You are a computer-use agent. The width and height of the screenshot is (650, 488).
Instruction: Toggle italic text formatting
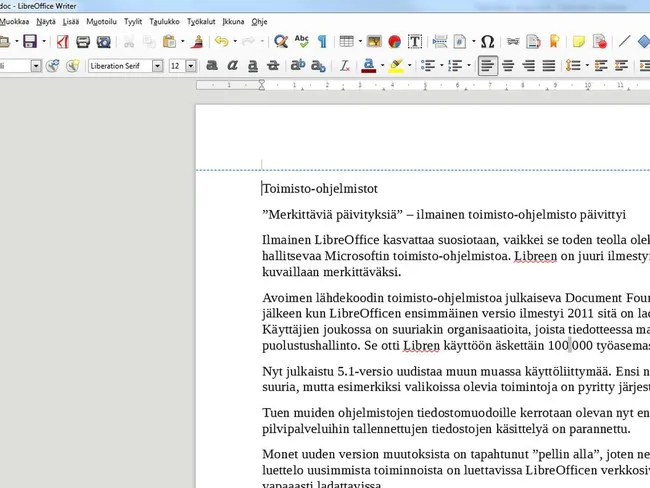click(232, 66)
